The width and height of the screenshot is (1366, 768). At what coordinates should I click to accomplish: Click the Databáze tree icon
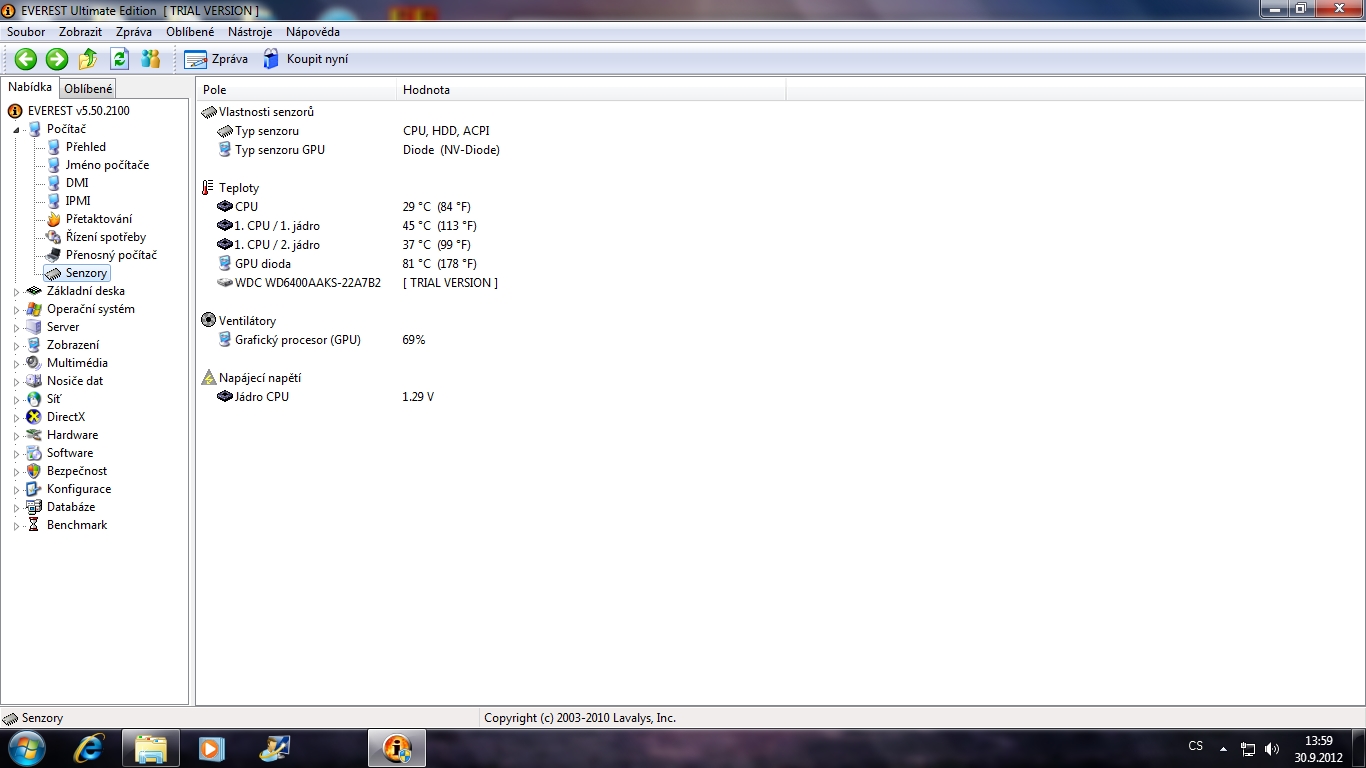click(34, 507)
